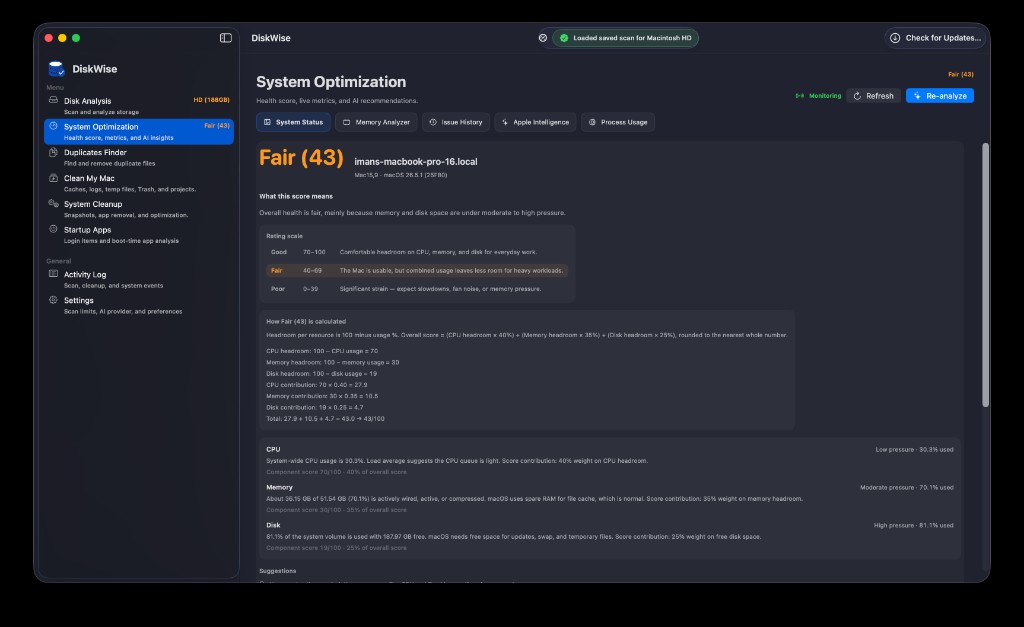Click the Refresh button

(x=873, y=95)
